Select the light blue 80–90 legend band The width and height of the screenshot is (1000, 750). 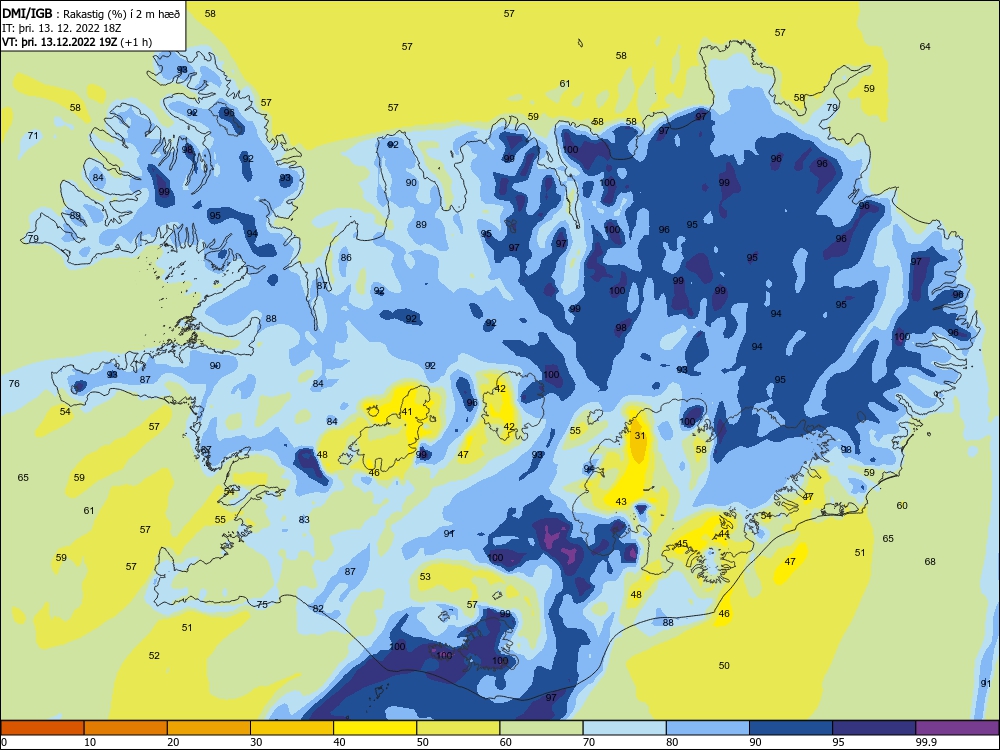(x=708, y=728)
